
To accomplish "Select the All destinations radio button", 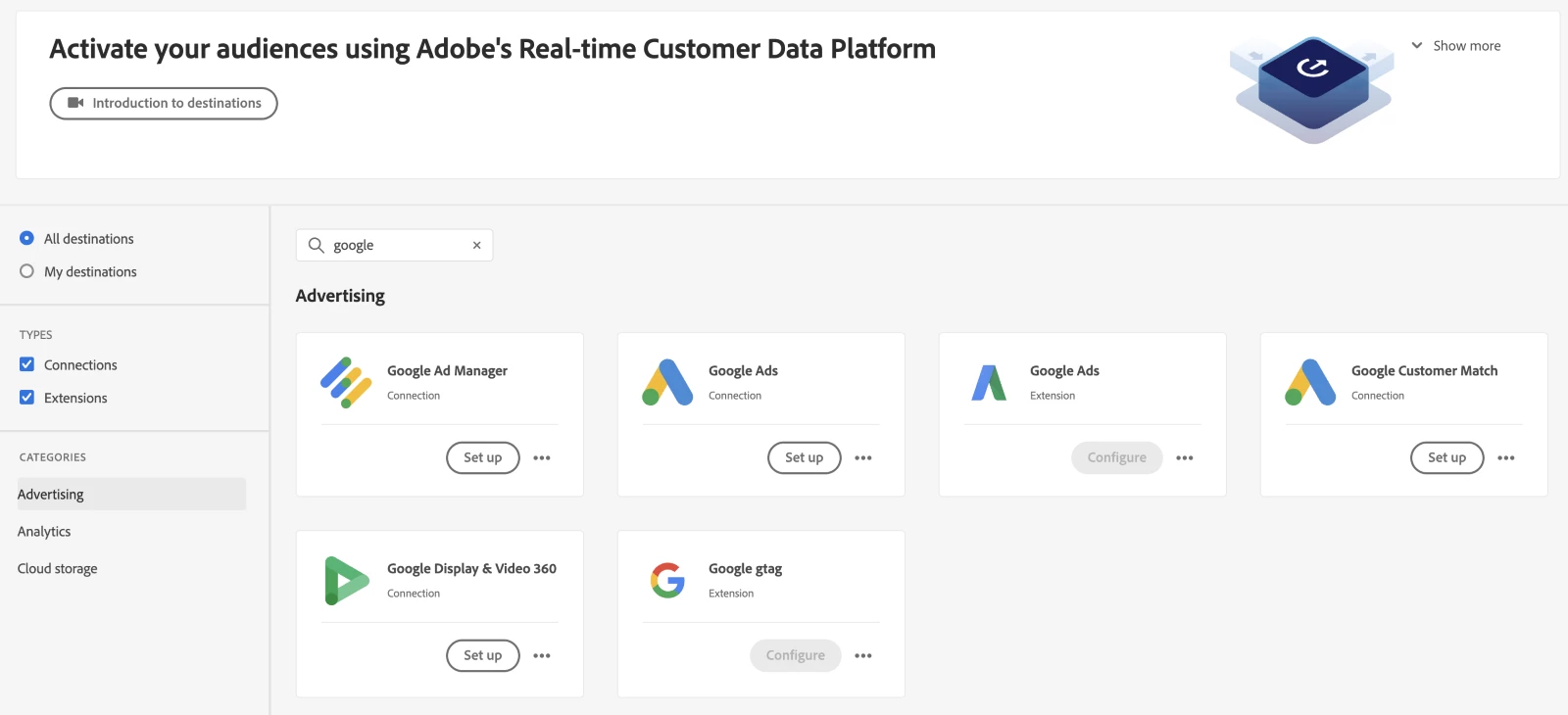I will [x=26, y=238].
